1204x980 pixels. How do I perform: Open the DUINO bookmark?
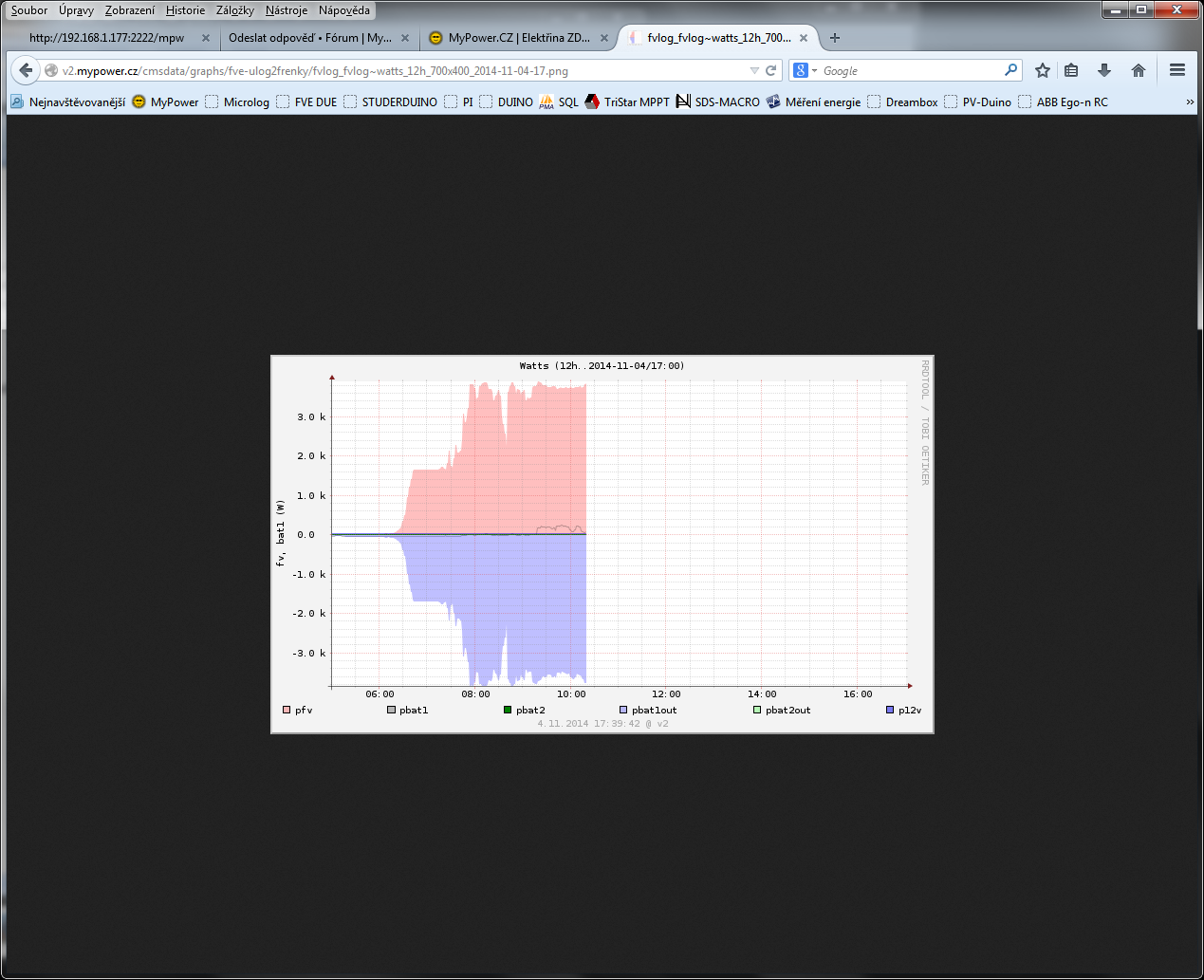506,102
